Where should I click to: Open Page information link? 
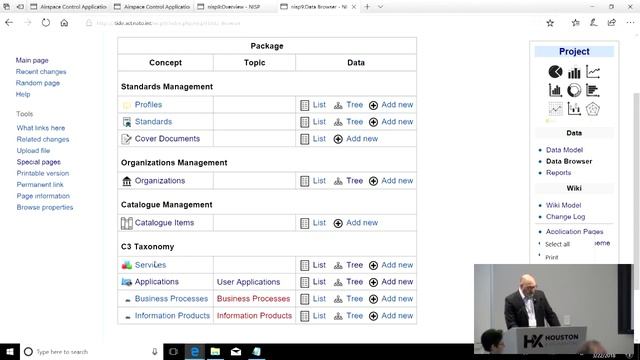click(x=43, y=196)
